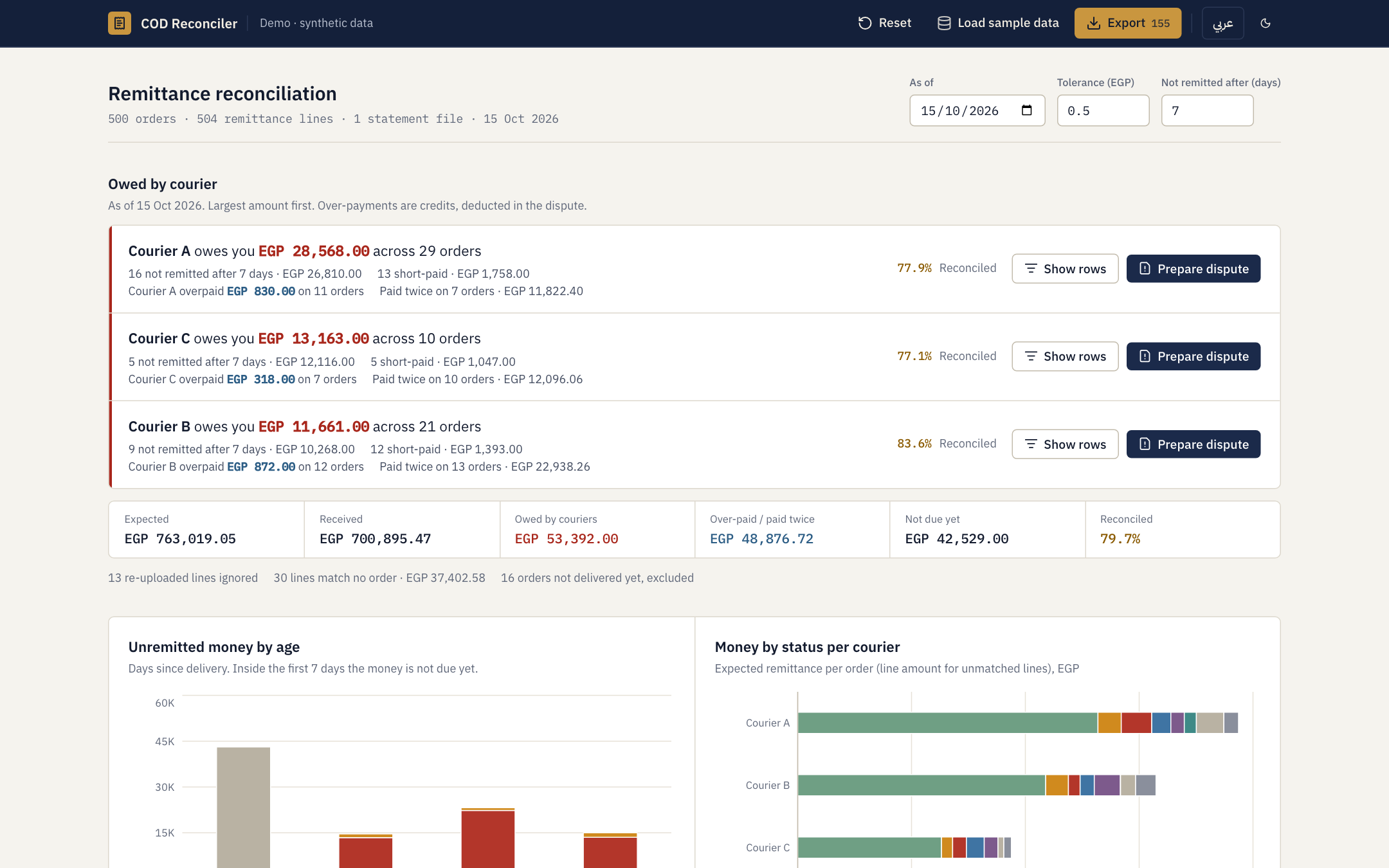Click '16 orders not delivered yet, excluded' note
This screenshot has height=868, width=1389.
[x=597, y=578]
